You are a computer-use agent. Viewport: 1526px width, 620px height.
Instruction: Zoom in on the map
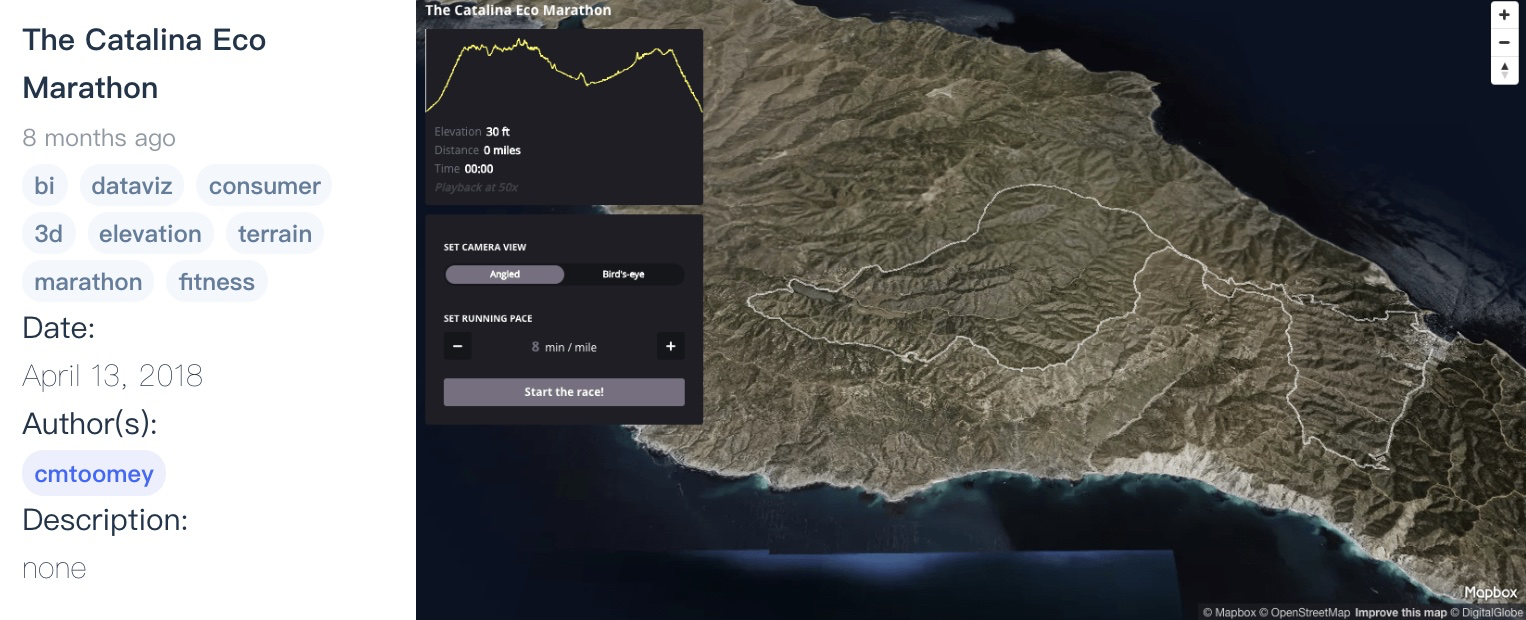(x=1504, y=15)
